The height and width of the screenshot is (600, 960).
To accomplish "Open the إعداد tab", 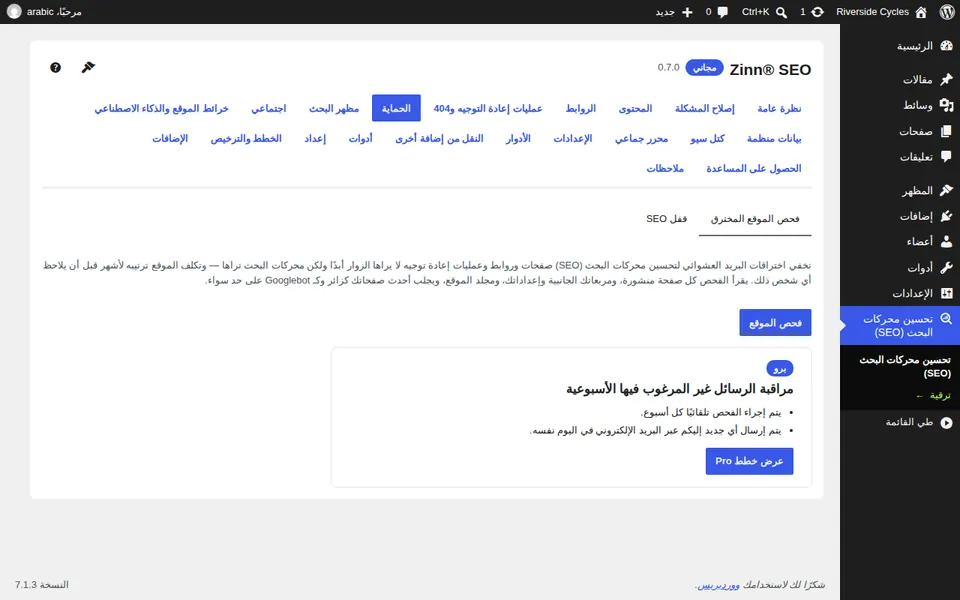I will [315, 138].
